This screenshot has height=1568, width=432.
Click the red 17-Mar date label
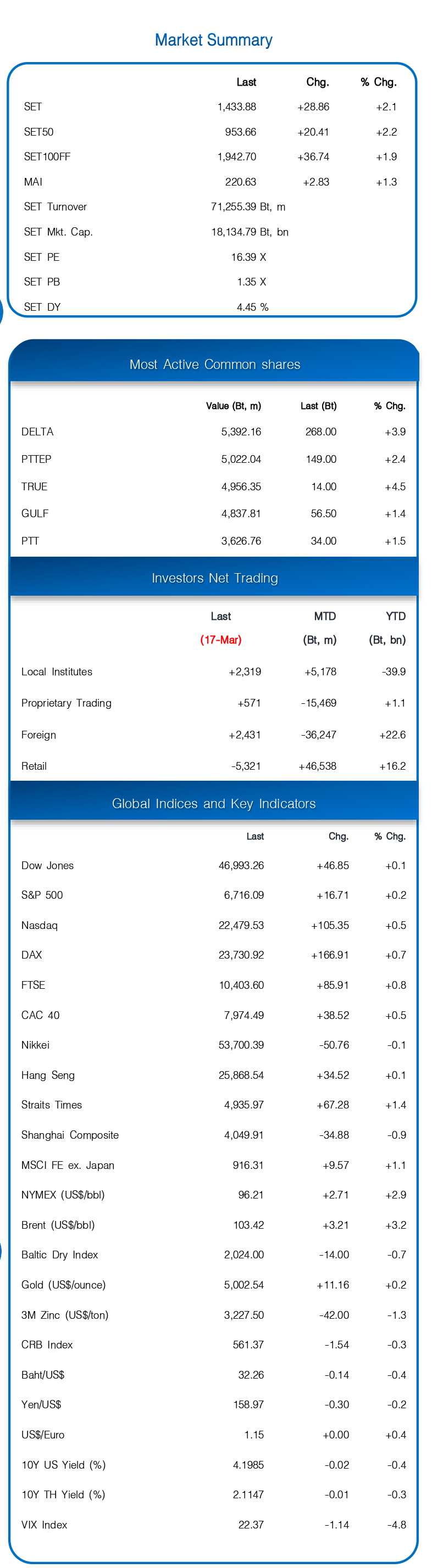pos(220,640)
